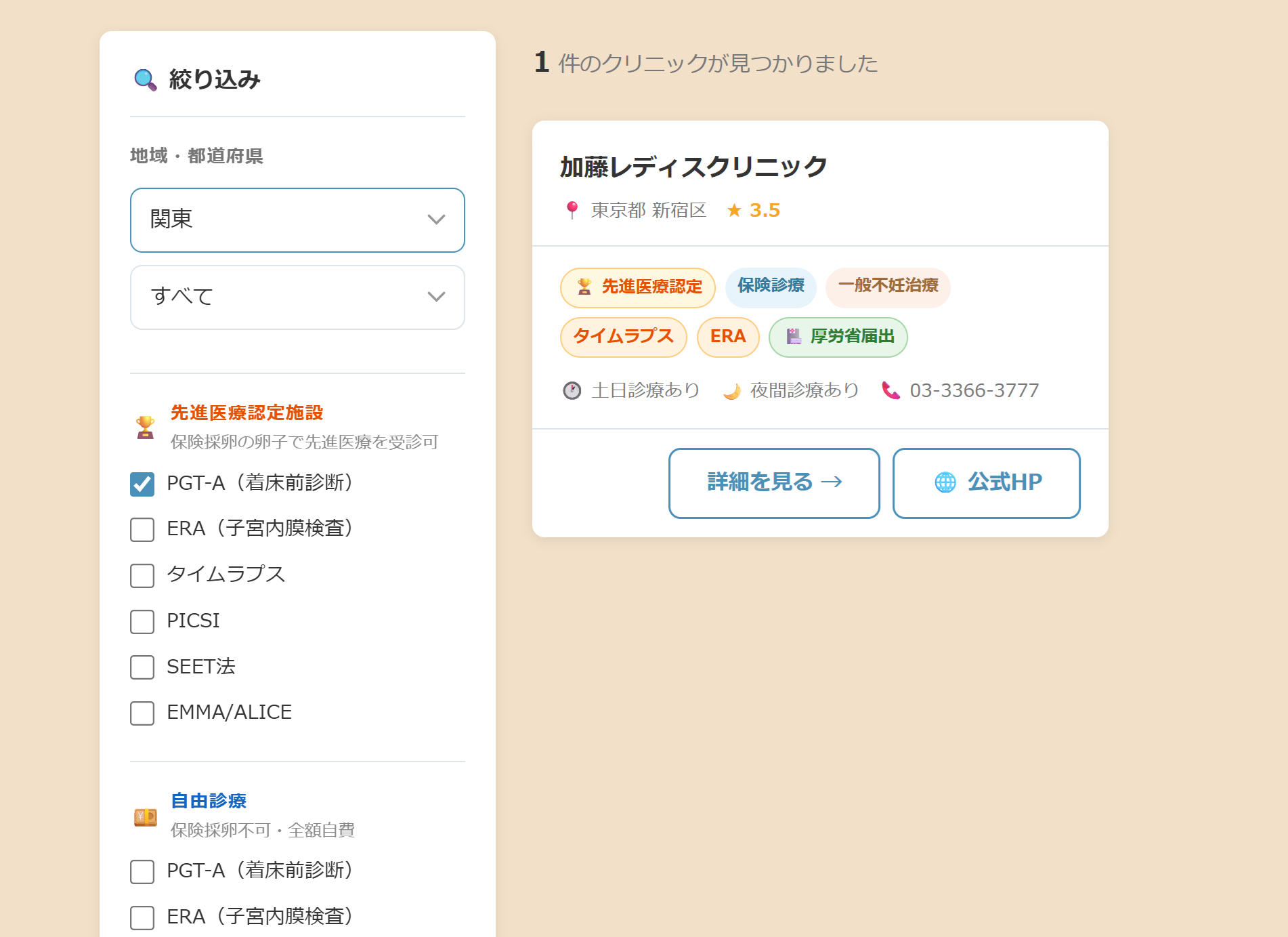
Task: Open the 公式HP website button
Action: point(986,482)
